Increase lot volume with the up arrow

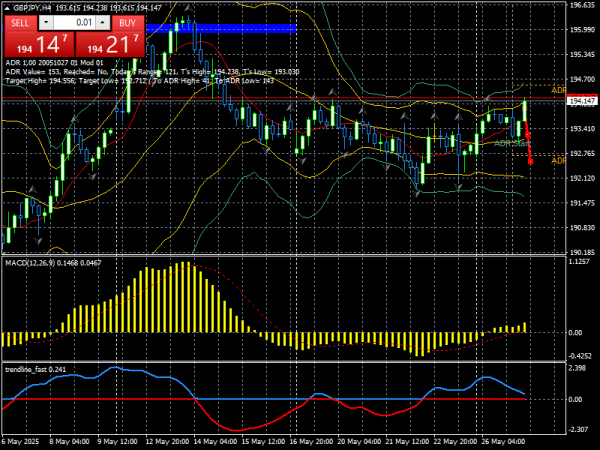(103, 23)
